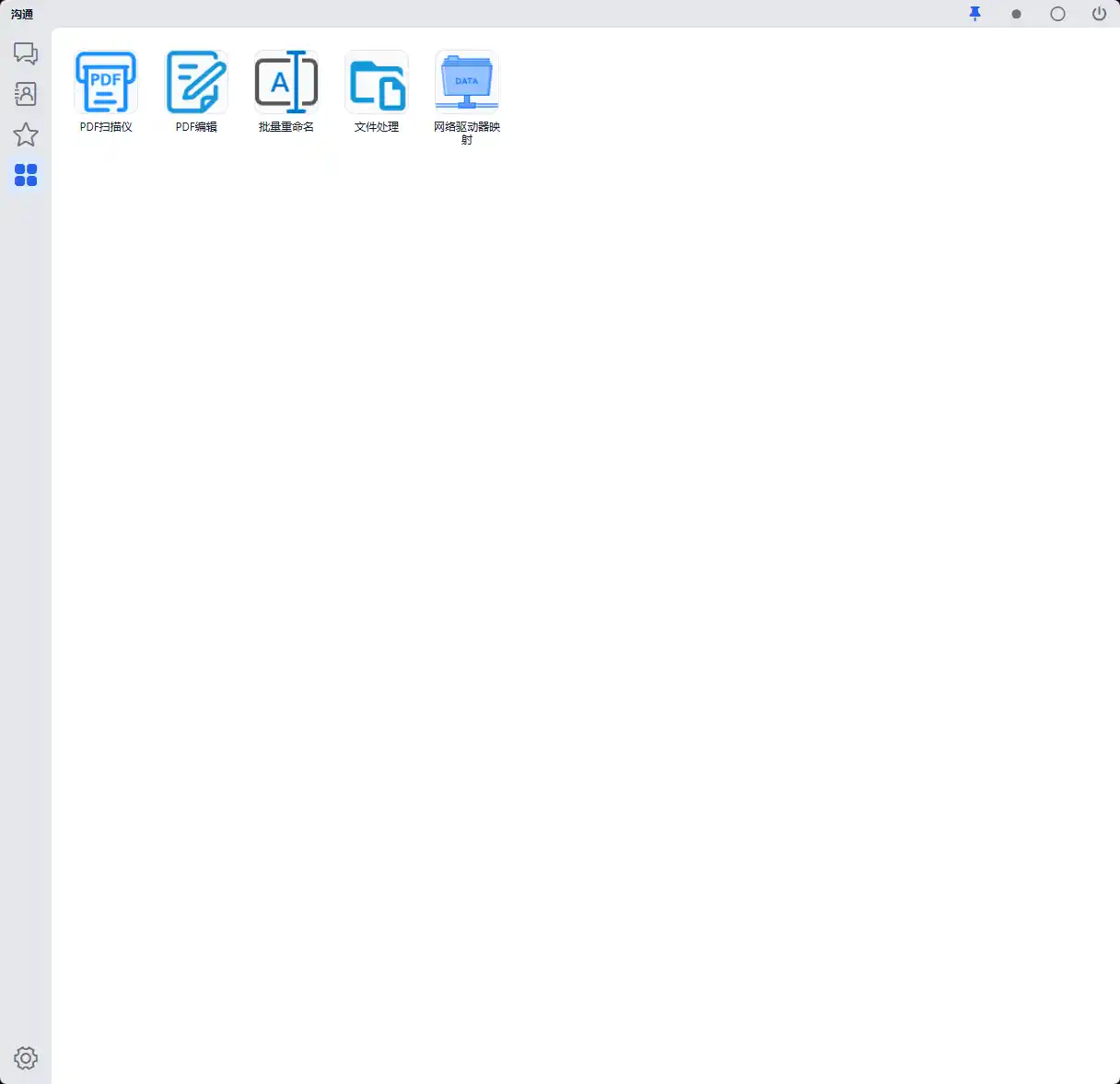1120x1084 pixels.
Task: Launch the 网络驱动器映射 network drive icon
Action: (x=467, y=82)
